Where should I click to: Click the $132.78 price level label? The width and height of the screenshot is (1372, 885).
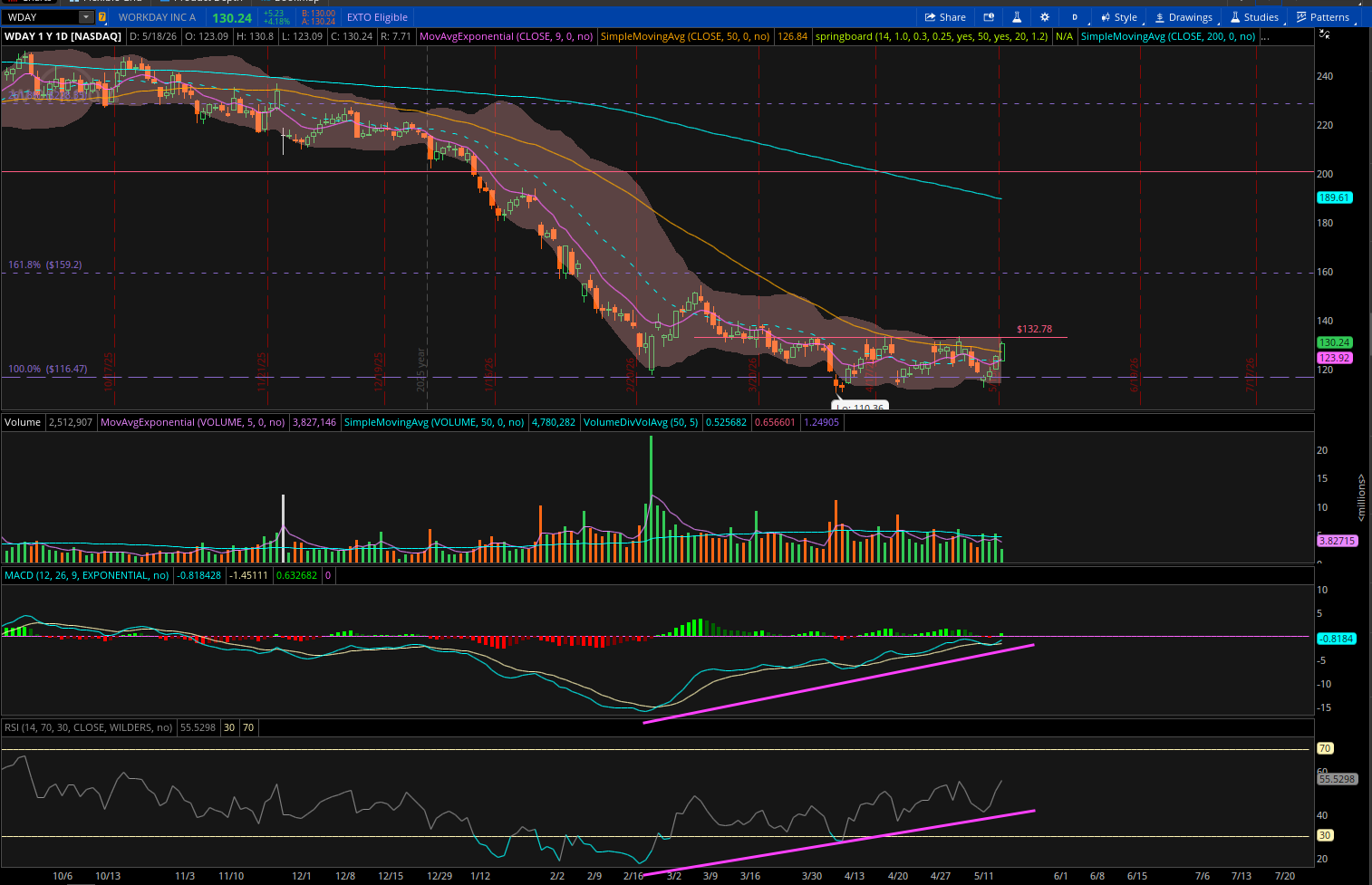click(x=1034, y=330)
